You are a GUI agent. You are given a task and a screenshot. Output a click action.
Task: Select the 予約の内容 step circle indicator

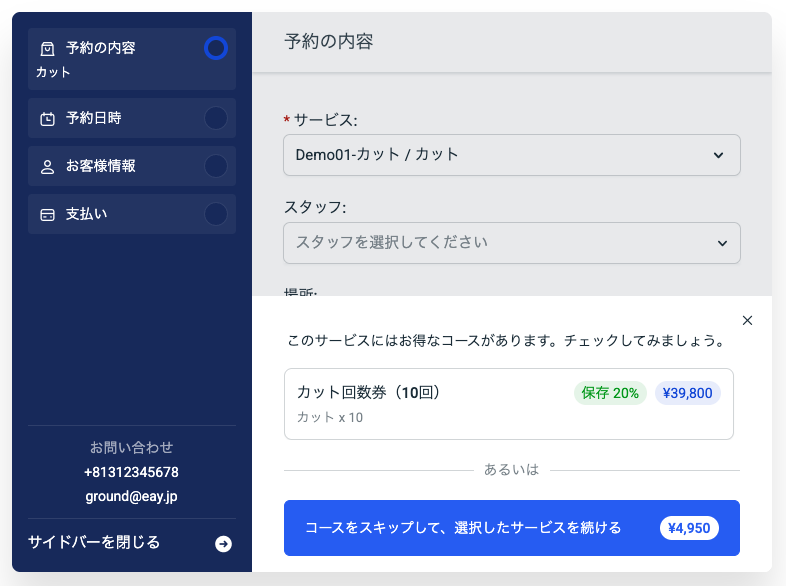point(215,48)
